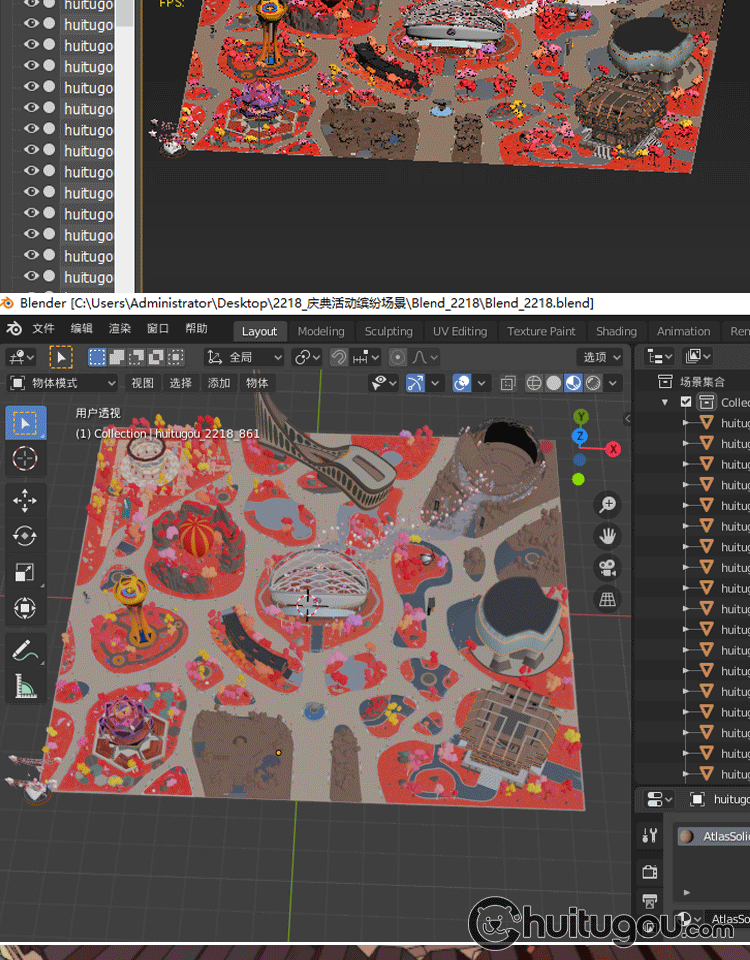Choose the Scale tool
The height and width of the screenshot is (960, 750).
[x=25, y=573]
